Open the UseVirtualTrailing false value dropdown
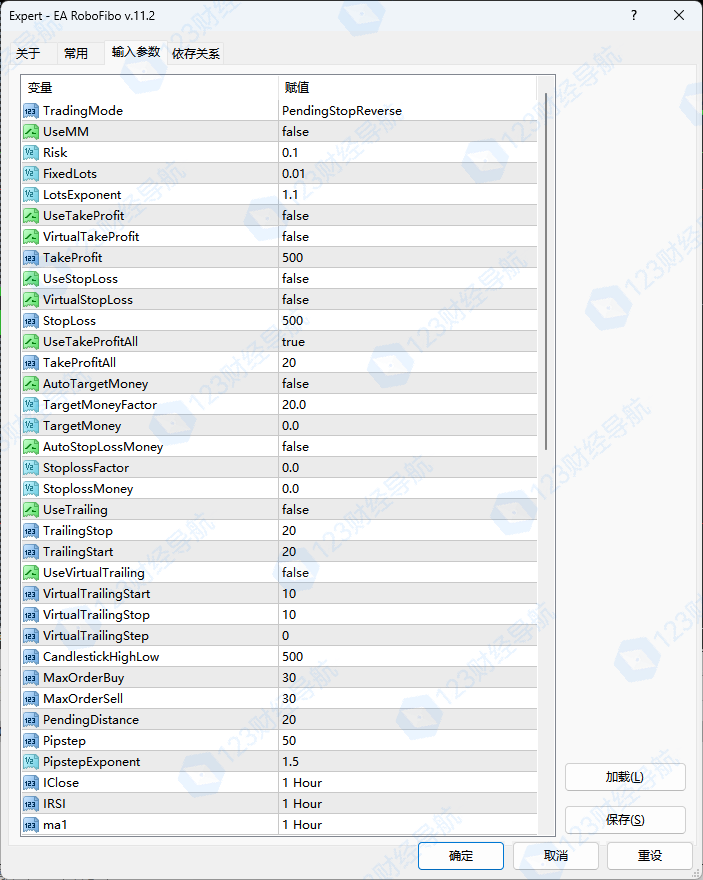 [x=407, y=573]
